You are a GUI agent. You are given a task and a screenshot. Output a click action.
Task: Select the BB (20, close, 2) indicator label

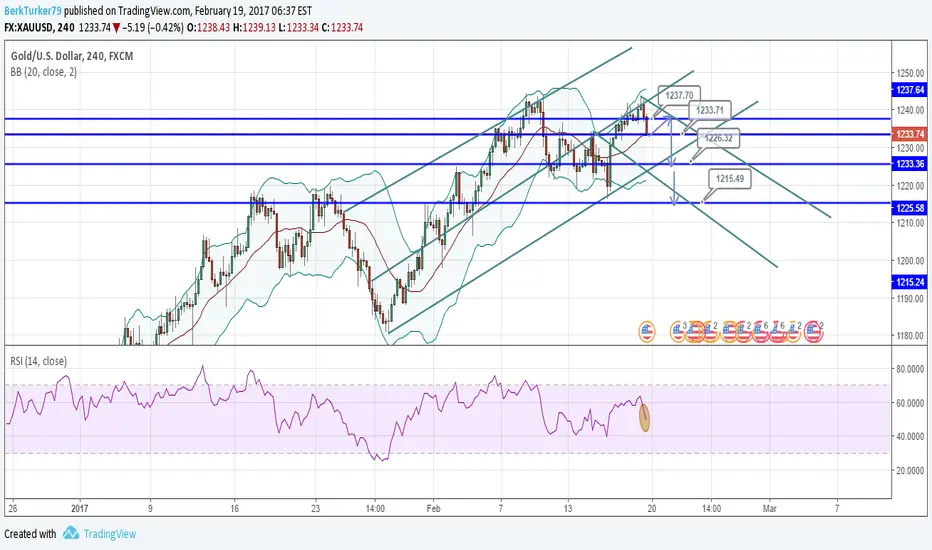[43, 72]
